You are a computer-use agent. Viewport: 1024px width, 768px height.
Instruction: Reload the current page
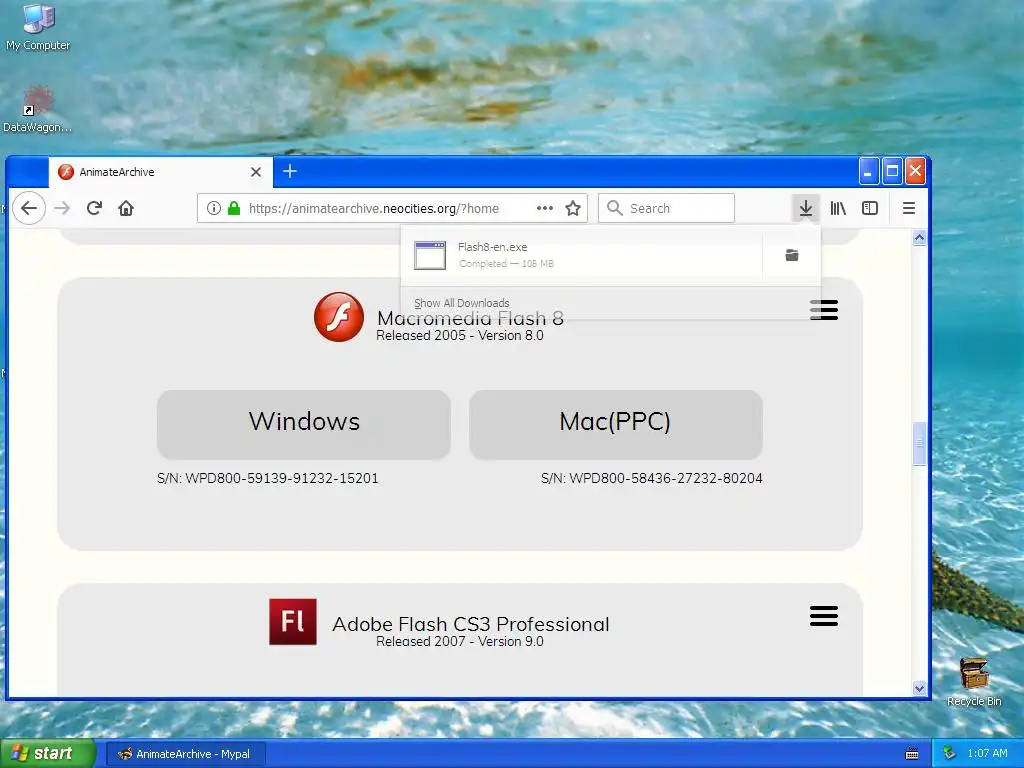[94, 208]
